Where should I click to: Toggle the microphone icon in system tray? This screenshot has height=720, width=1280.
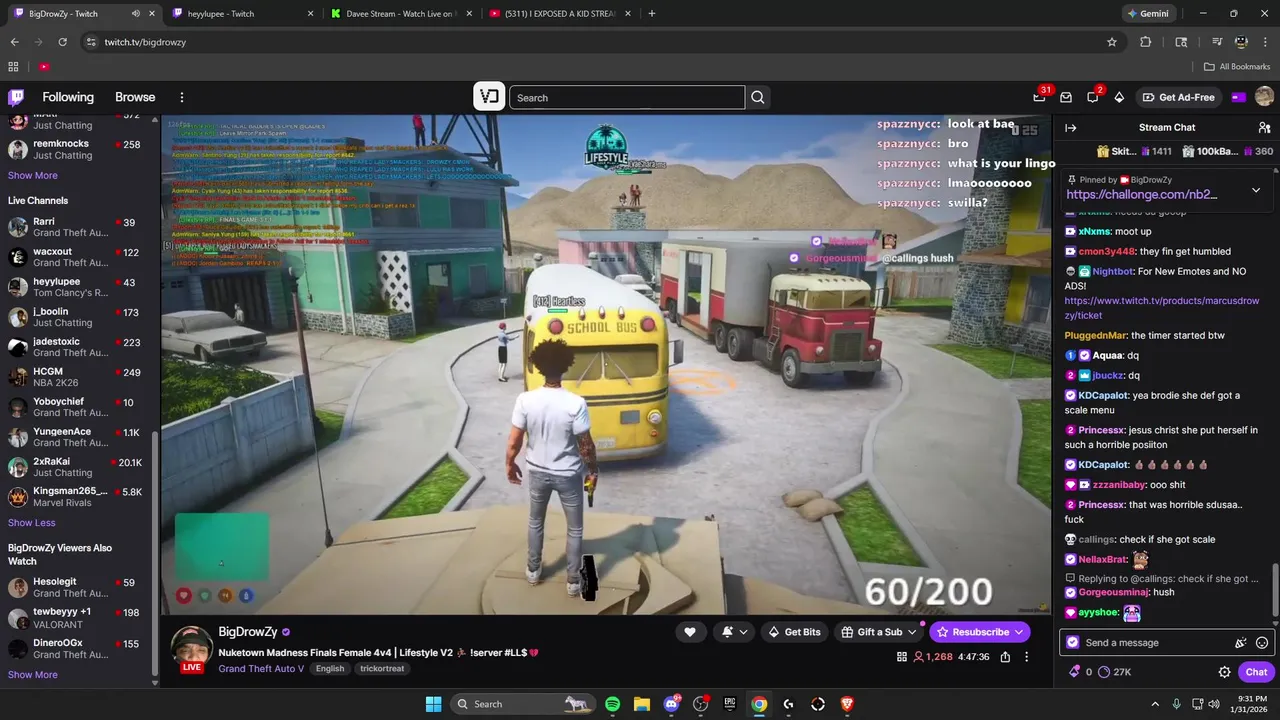coord(1176,704)
